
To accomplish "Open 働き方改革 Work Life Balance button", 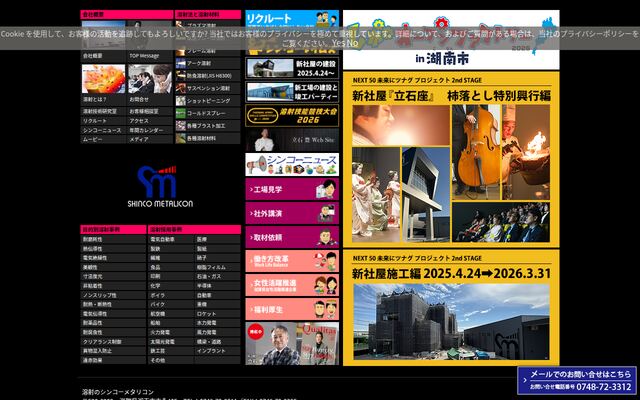I will coord(292,261).
